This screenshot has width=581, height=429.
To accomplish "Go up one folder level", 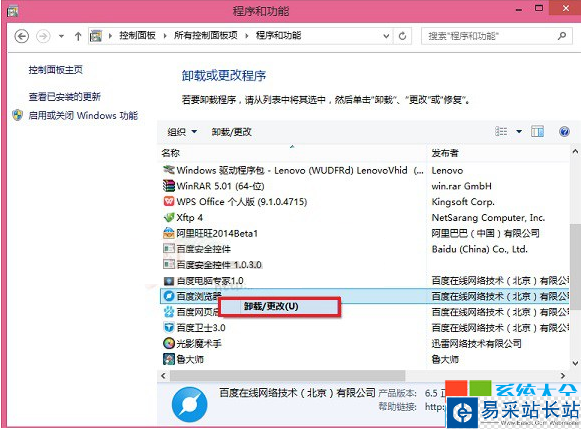I will click(78, 36).
